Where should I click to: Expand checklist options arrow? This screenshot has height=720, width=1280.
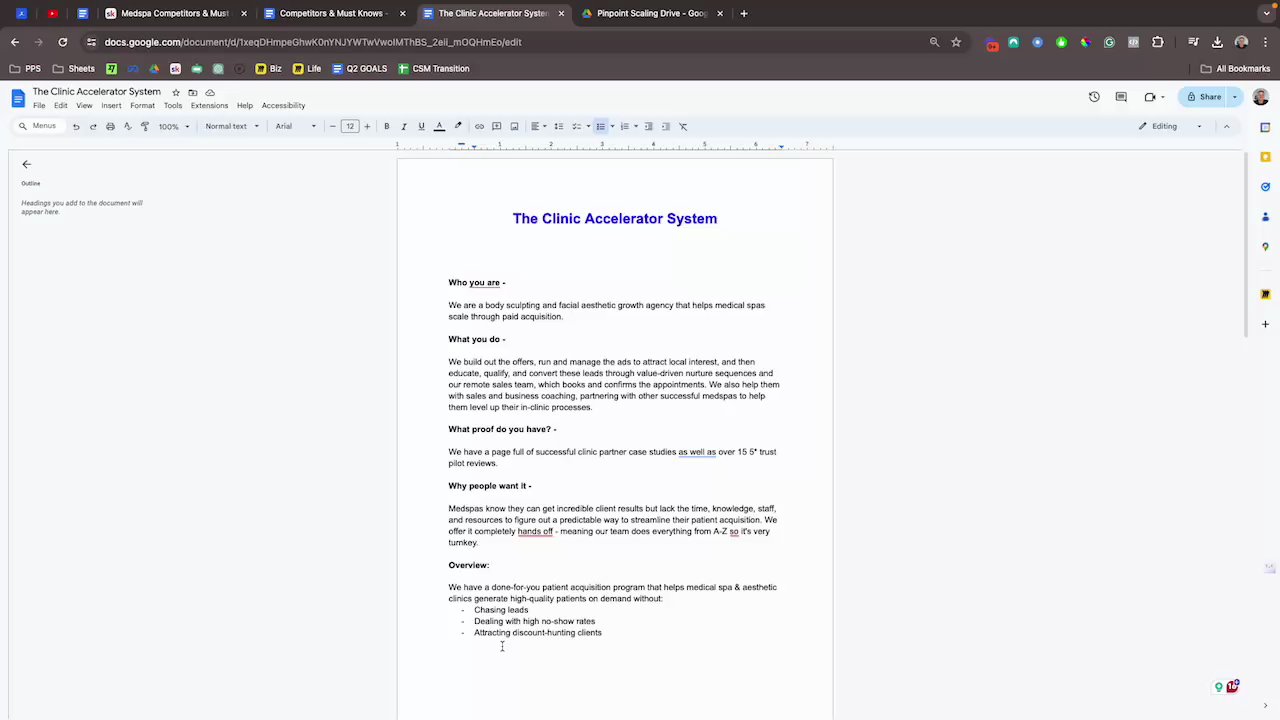tap(588, 126)
